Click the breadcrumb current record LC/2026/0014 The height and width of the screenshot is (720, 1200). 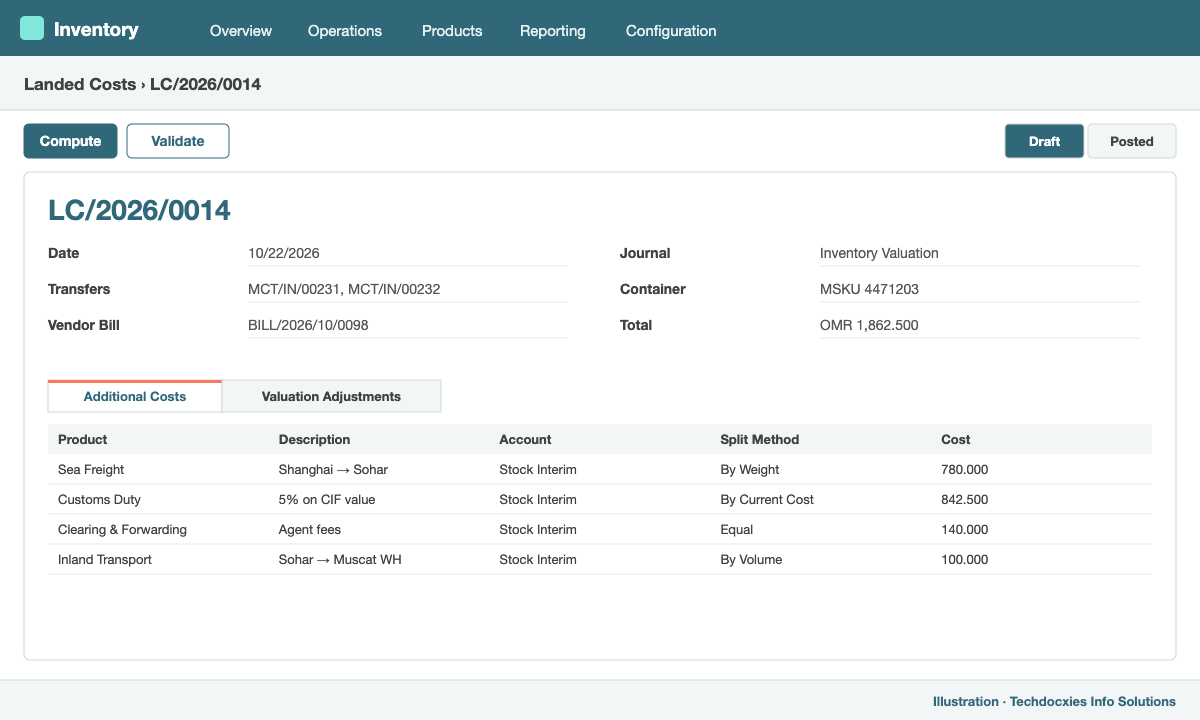click(x=206, y=84)
